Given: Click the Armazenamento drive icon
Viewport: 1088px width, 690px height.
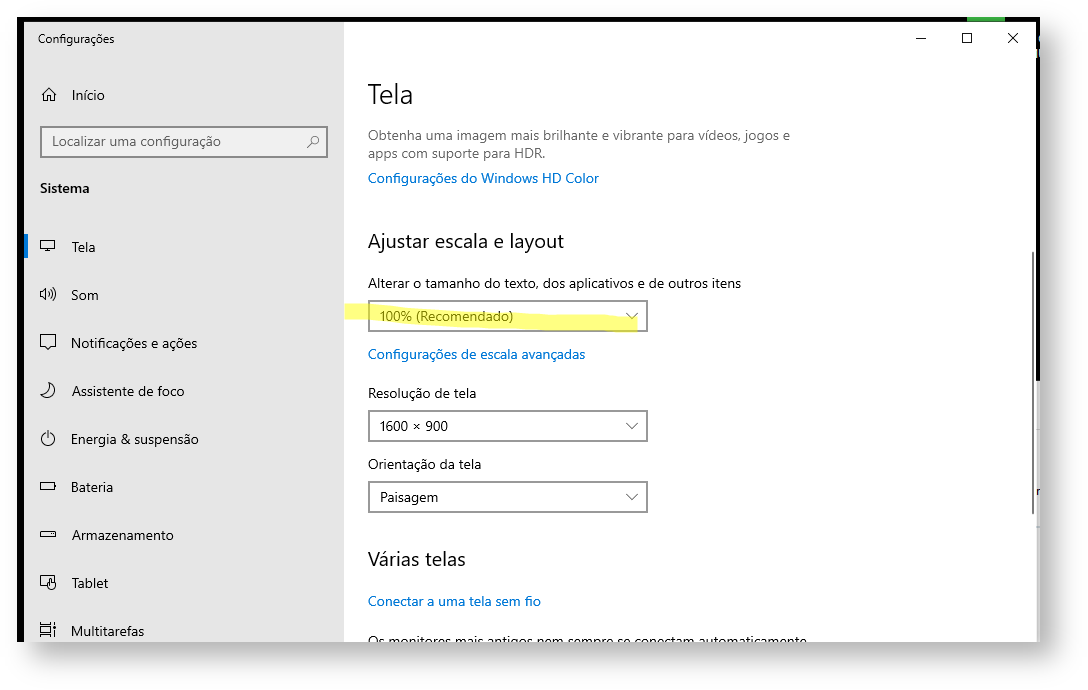Looking at the screenshot, I should 48,535.
